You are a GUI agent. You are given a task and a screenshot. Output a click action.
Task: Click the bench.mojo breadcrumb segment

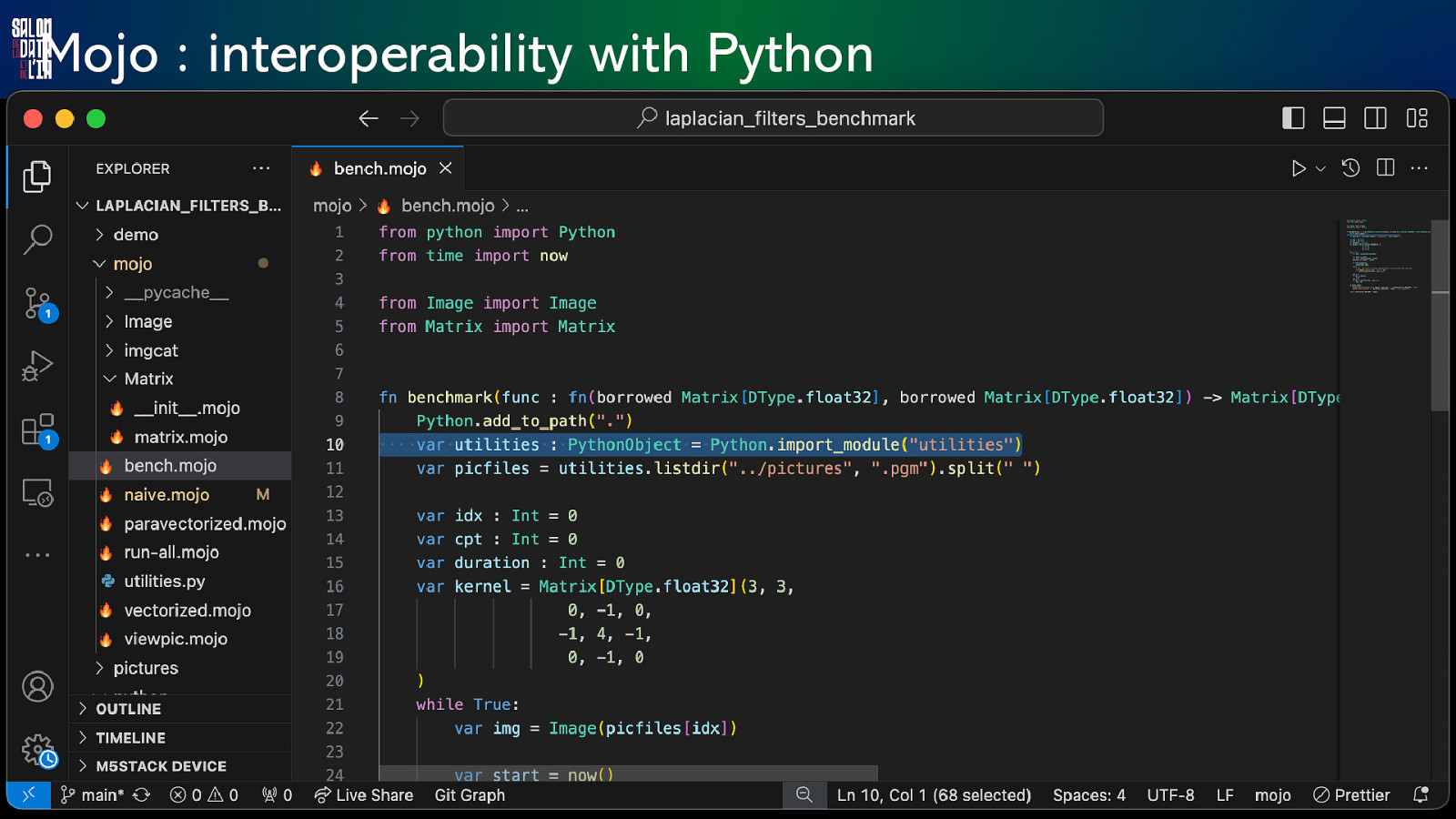[x=447, y=206]
